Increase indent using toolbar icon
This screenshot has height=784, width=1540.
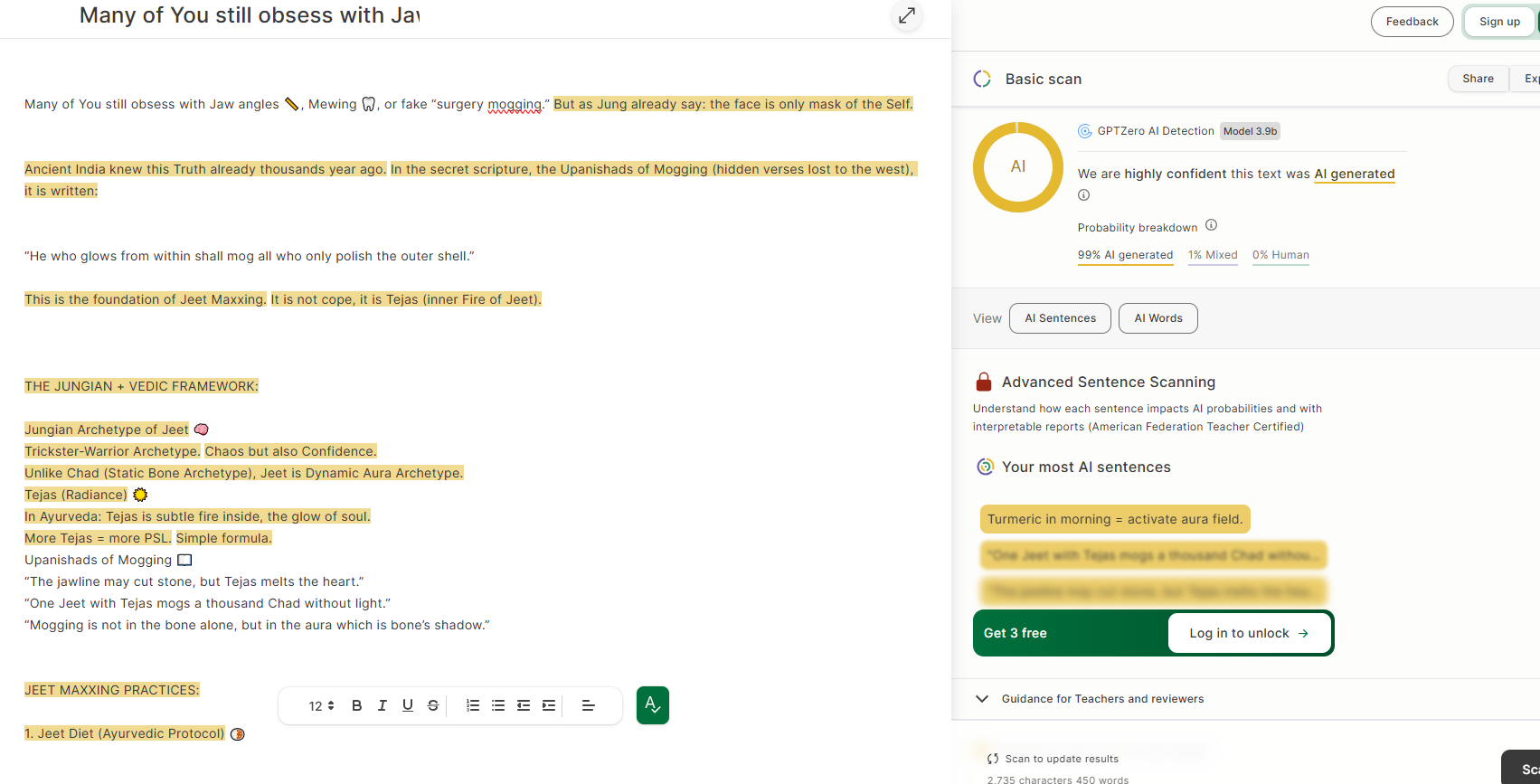[x=549, y=705]
